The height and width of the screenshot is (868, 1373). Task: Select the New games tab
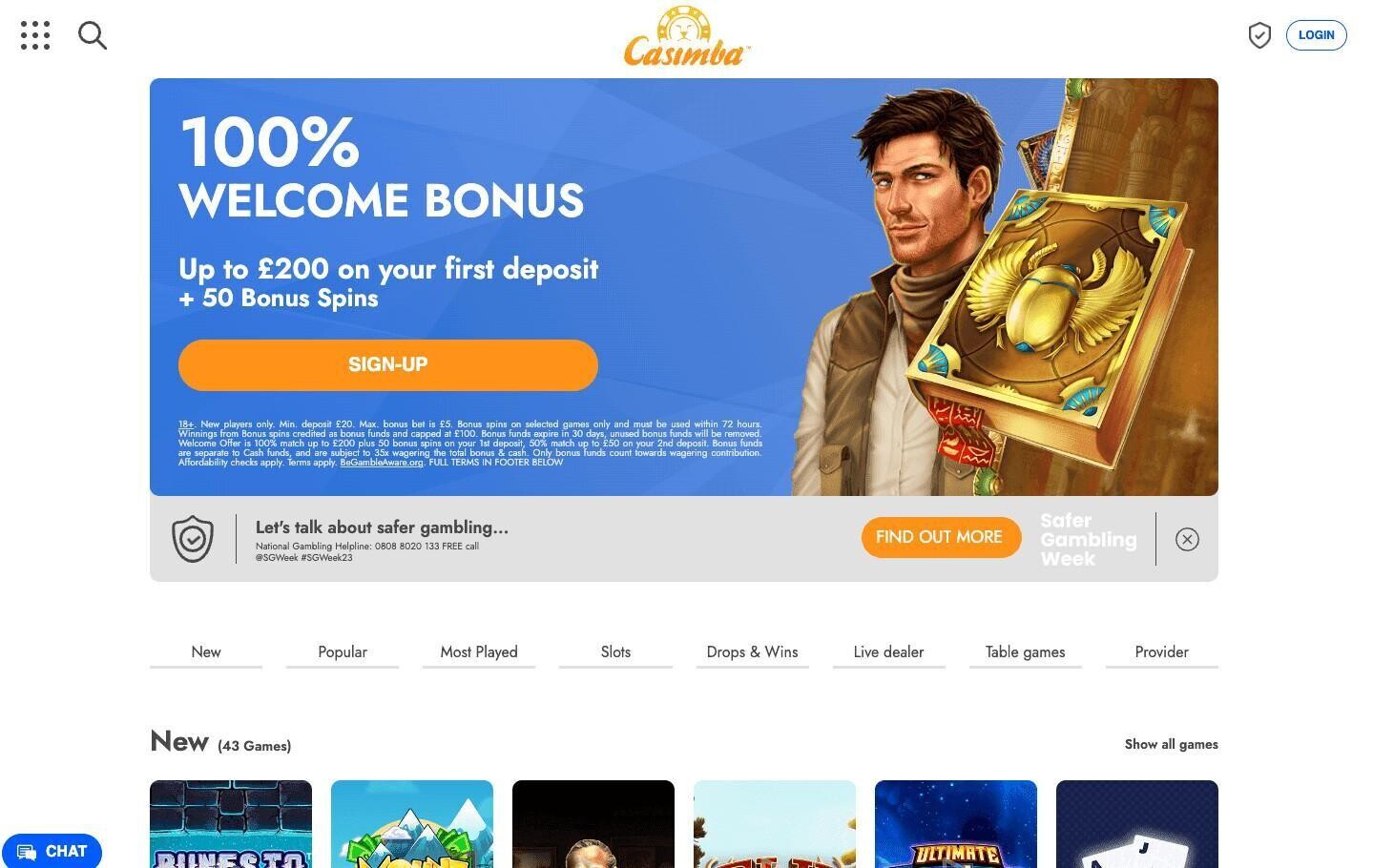pos(206,653)
